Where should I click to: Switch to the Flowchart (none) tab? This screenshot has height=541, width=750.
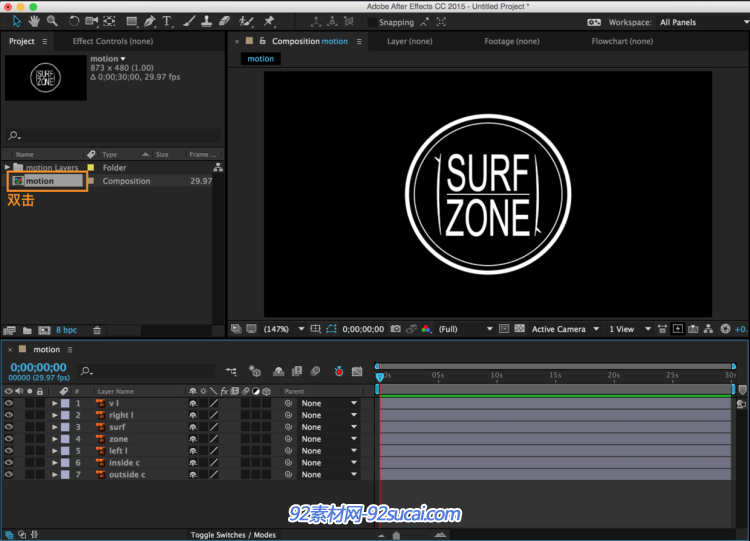point(622,41)
